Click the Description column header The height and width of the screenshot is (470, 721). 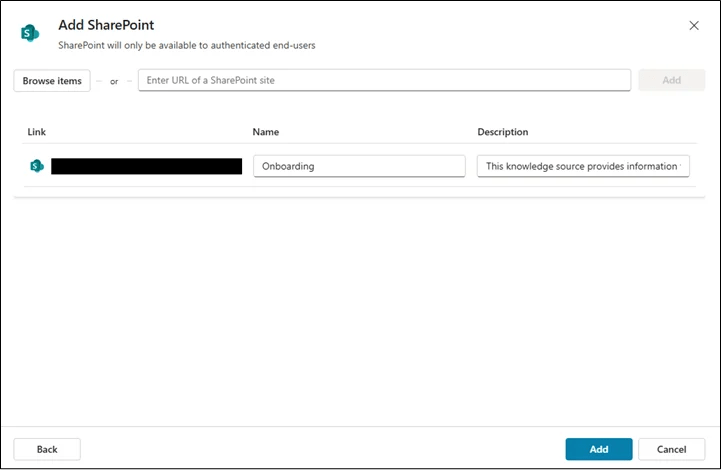[x=503, y=132]
